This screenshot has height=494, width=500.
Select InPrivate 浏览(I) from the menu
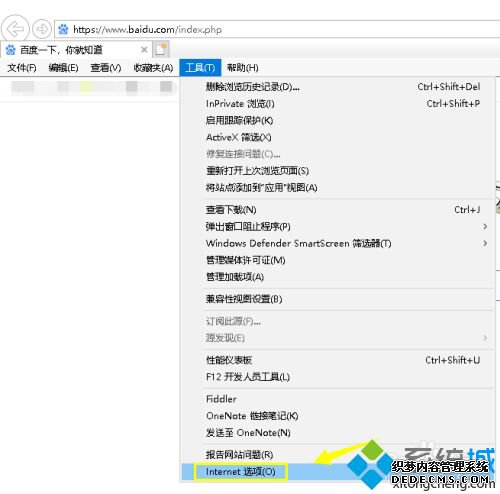pyautogui.click(x=337, y=104)
